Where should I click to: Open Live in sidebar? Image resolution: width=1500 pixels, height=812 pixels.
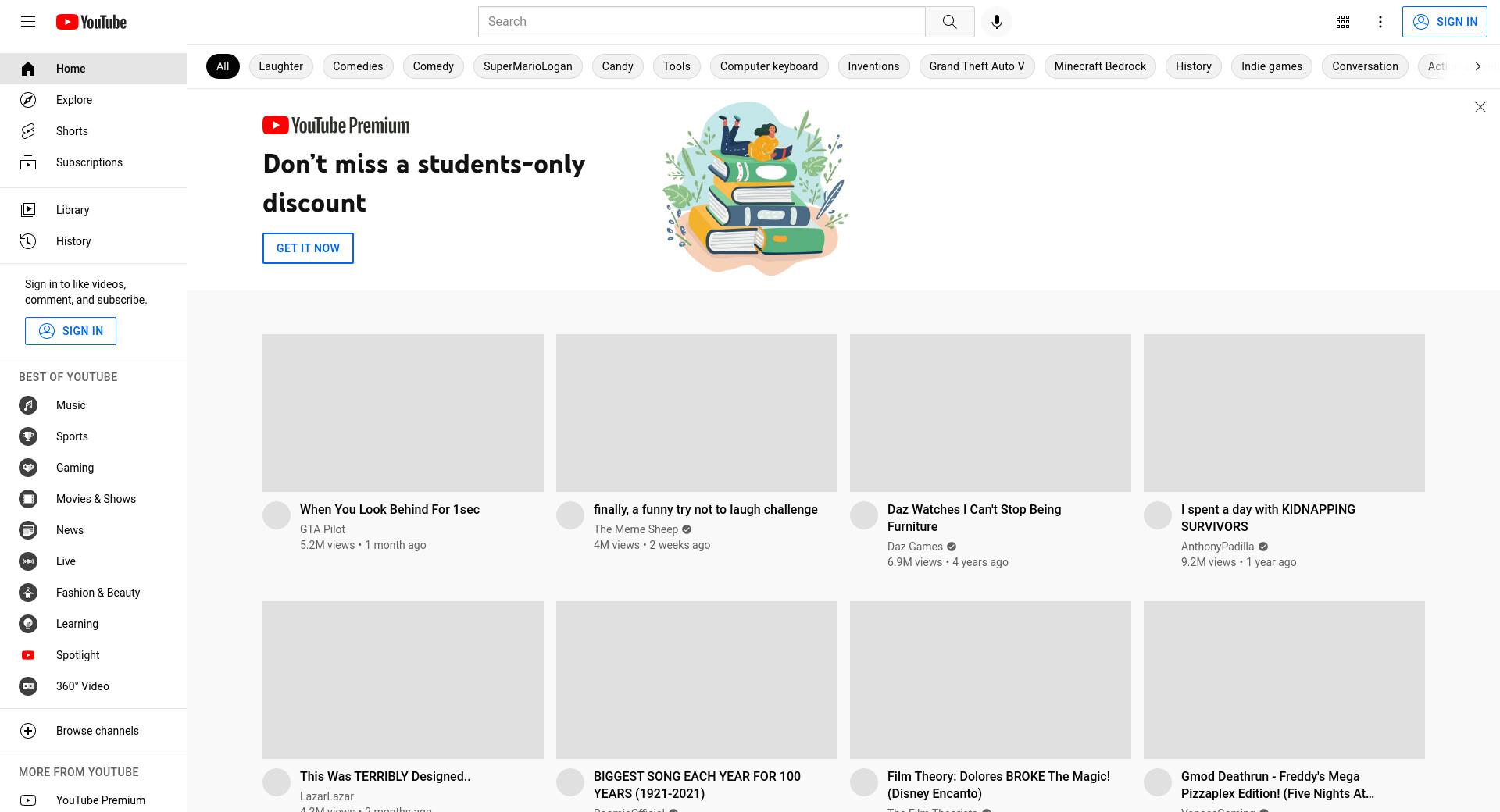coord(94,561)
